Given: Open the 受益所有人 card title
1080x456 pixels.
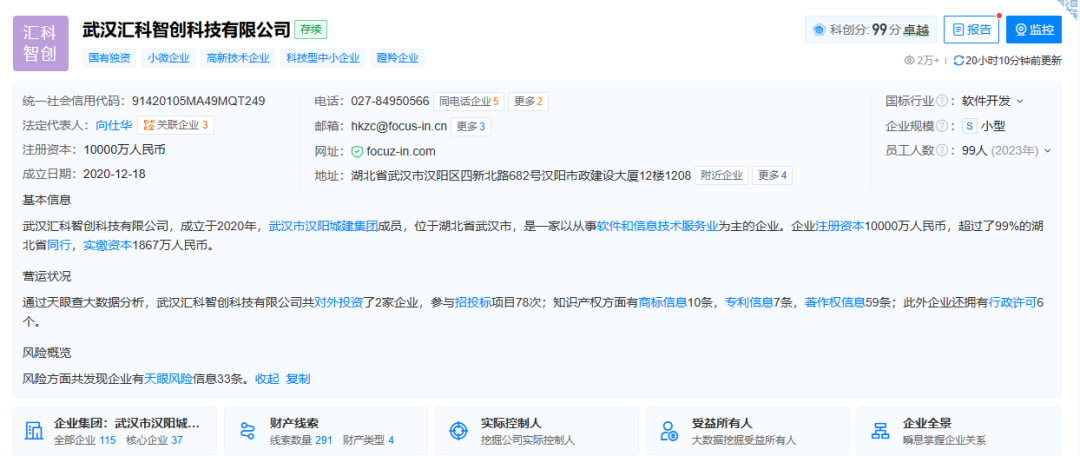Looking at the screenshot, I should pos(722,424).
